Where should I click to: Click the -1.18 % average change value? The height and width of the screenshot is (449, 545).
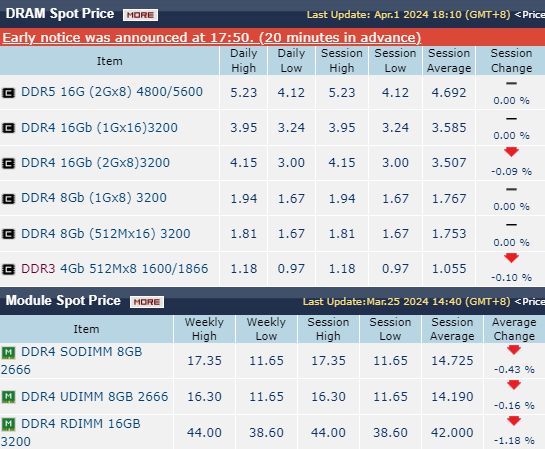pos(514,441)
